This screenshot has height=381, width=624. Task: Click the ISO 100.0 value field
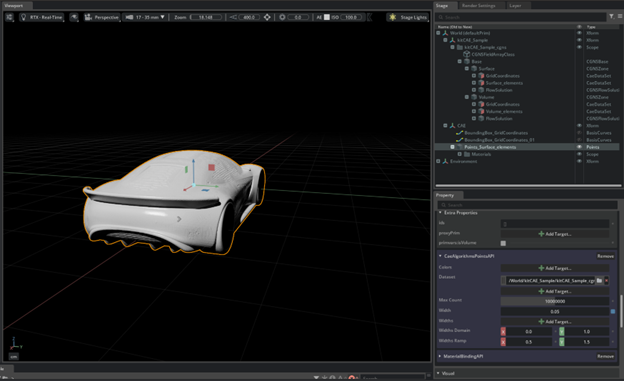tap(351, 17)
